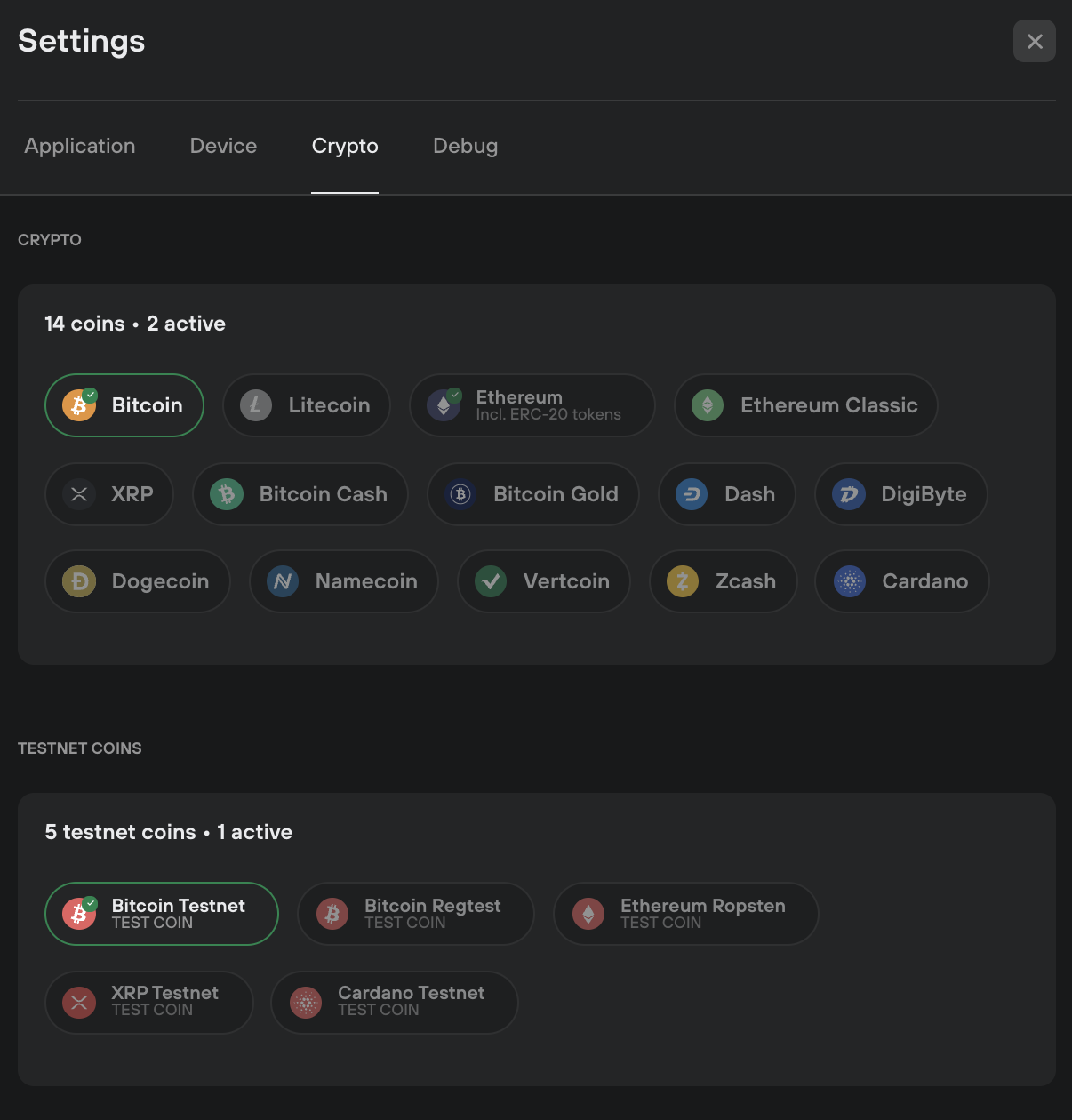Click the Dogecoin coin icon
Image resolution: width=1072 pixels, height=1120 pixels.
coord(79,581)
